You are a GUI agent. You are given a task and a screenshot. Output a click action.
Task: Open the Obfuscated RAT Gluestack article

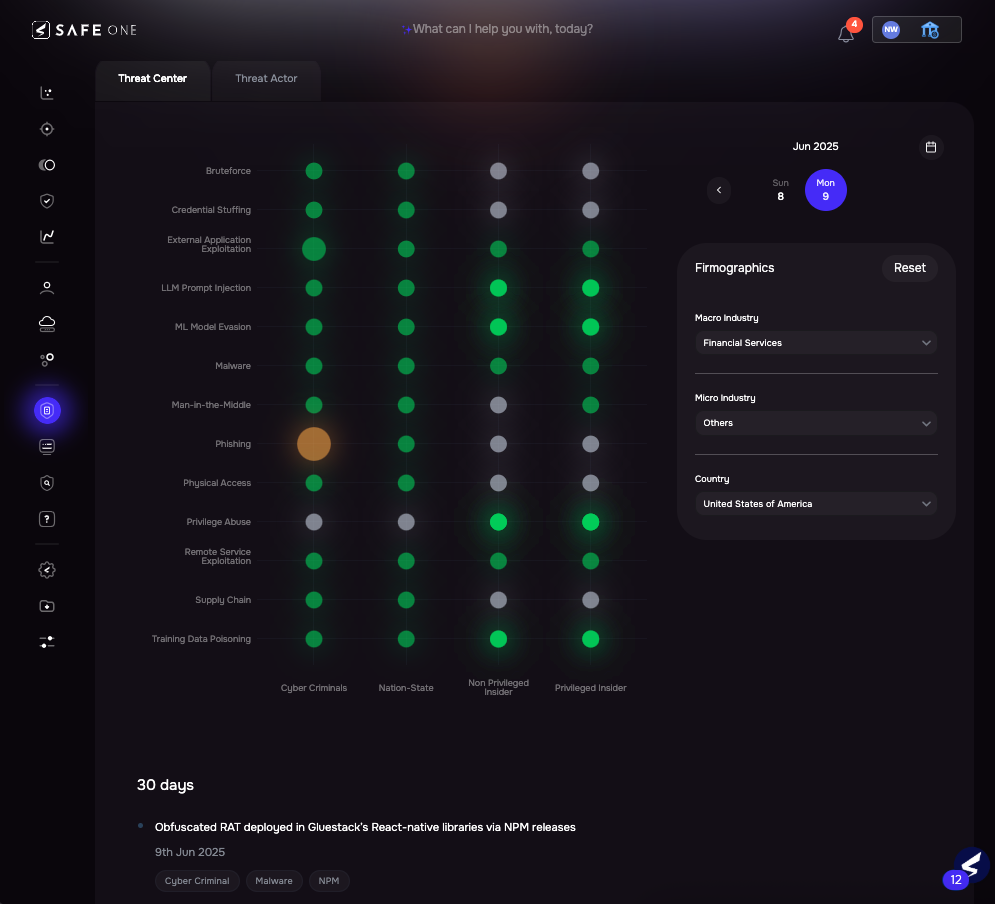point(365,827)
